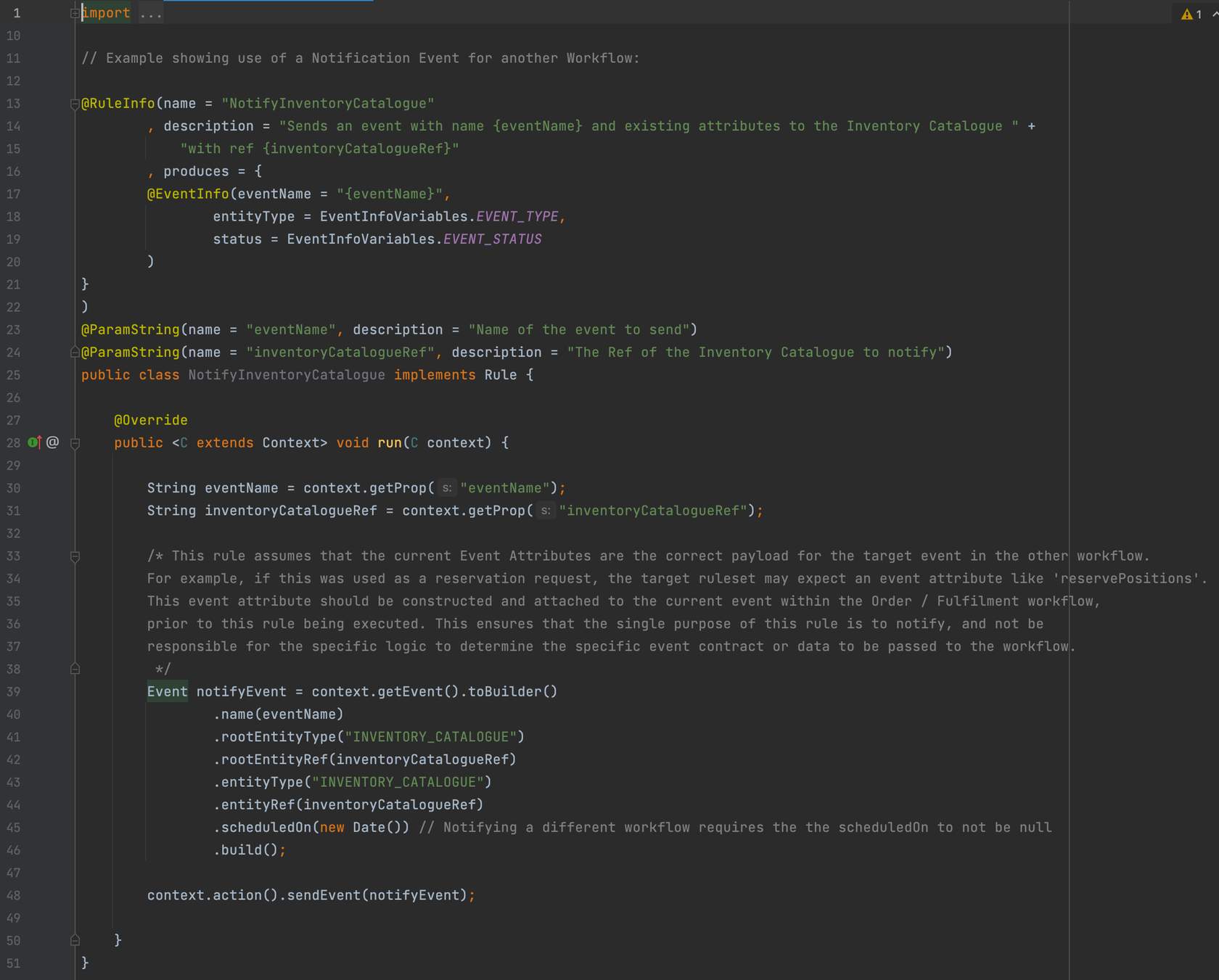The height and width of the screenshot is (980, 1219).
Task: Click the green implements-method gutter icon on line 28
Action: [33, 442]
